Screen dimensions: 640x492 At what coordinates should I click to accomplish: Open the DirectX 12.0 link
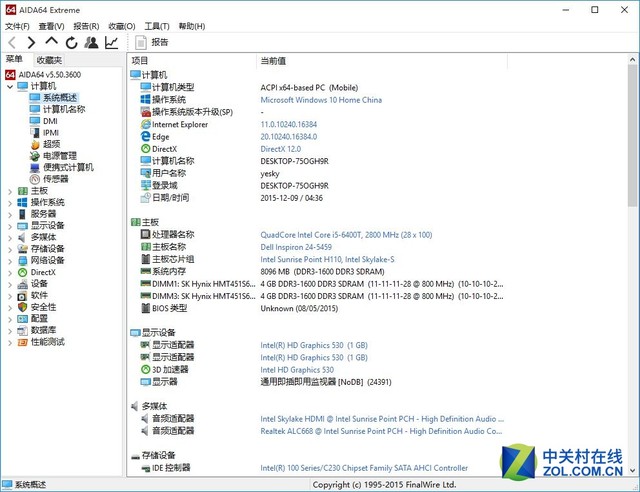(x=281, y=149)
